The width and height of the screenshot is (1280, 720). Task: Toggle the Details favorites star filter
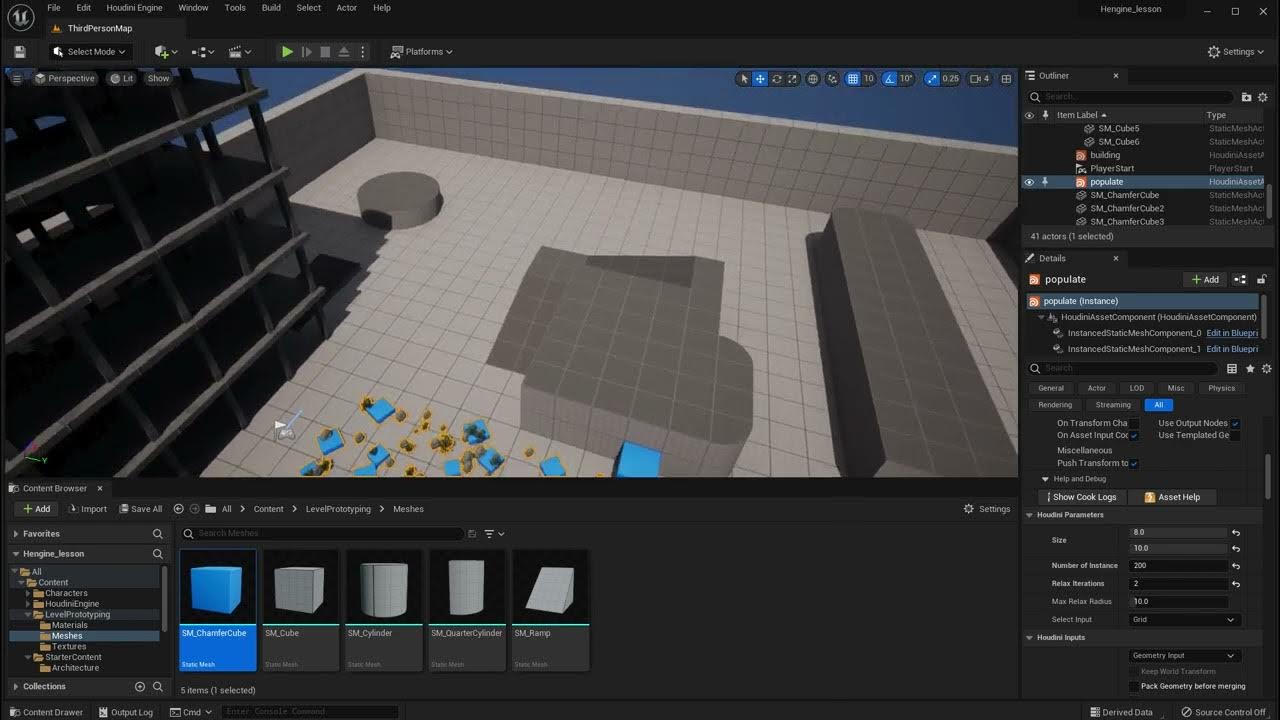(x=1250, y=368)
